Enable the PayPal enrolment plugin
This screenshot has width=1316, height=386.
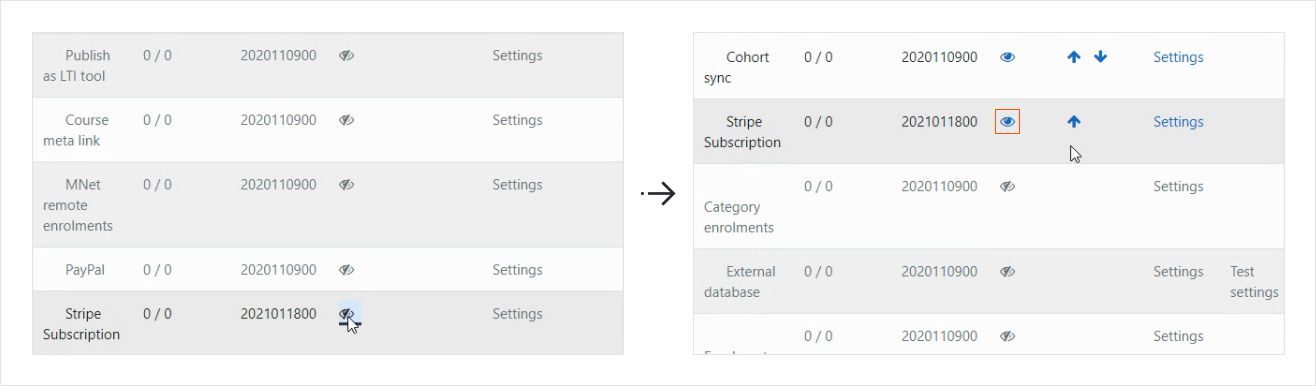(x=347, y=270)
